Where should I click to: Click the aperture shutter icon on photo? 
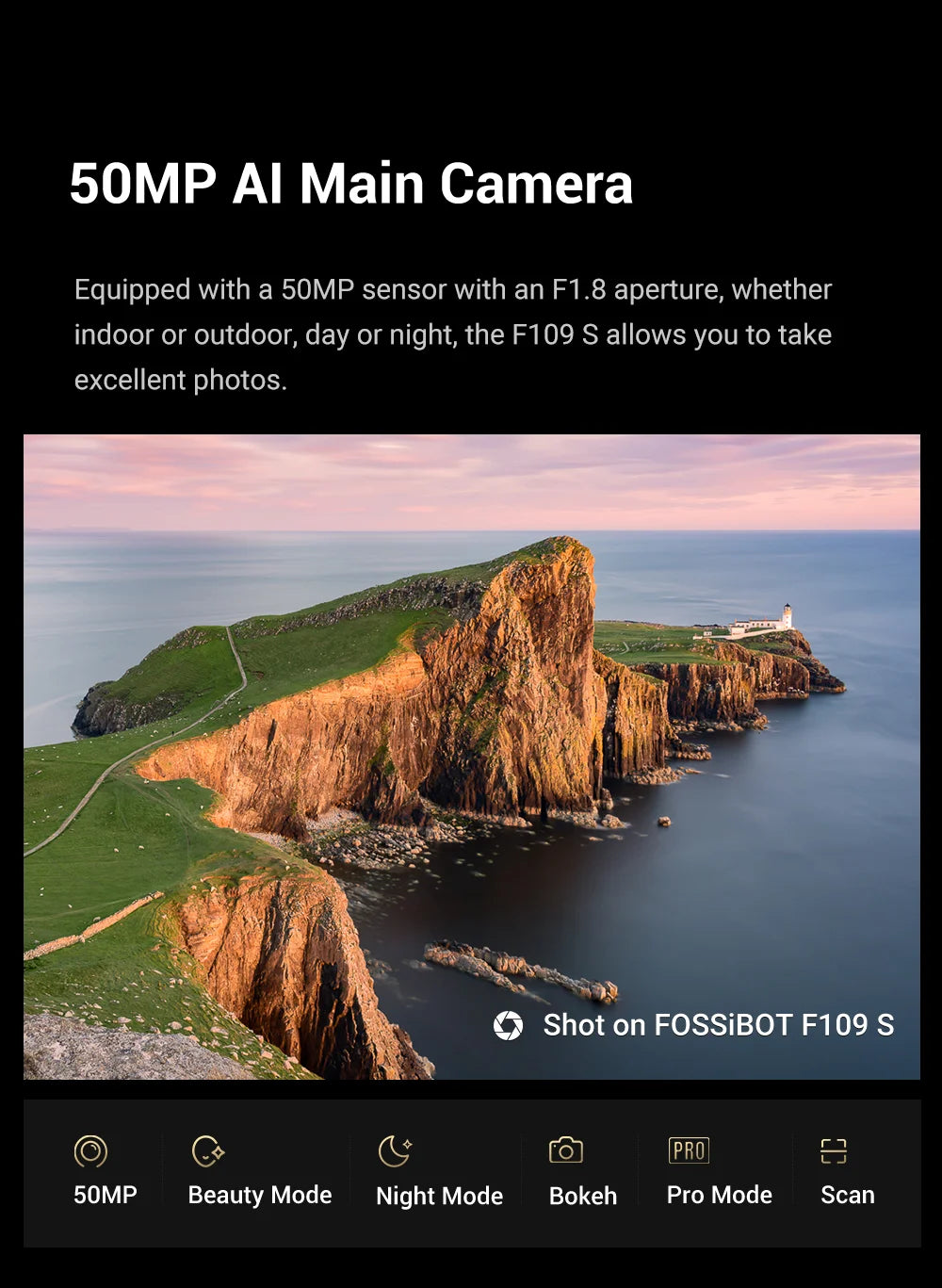click(508, 1025)
